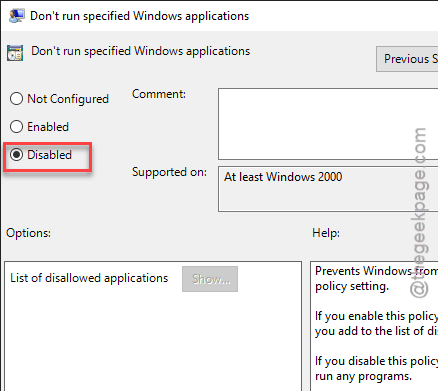This screenshot has height=391, width=438.
Task: Click the Supported on field showing Windows 2000
Action: (328, 189)
